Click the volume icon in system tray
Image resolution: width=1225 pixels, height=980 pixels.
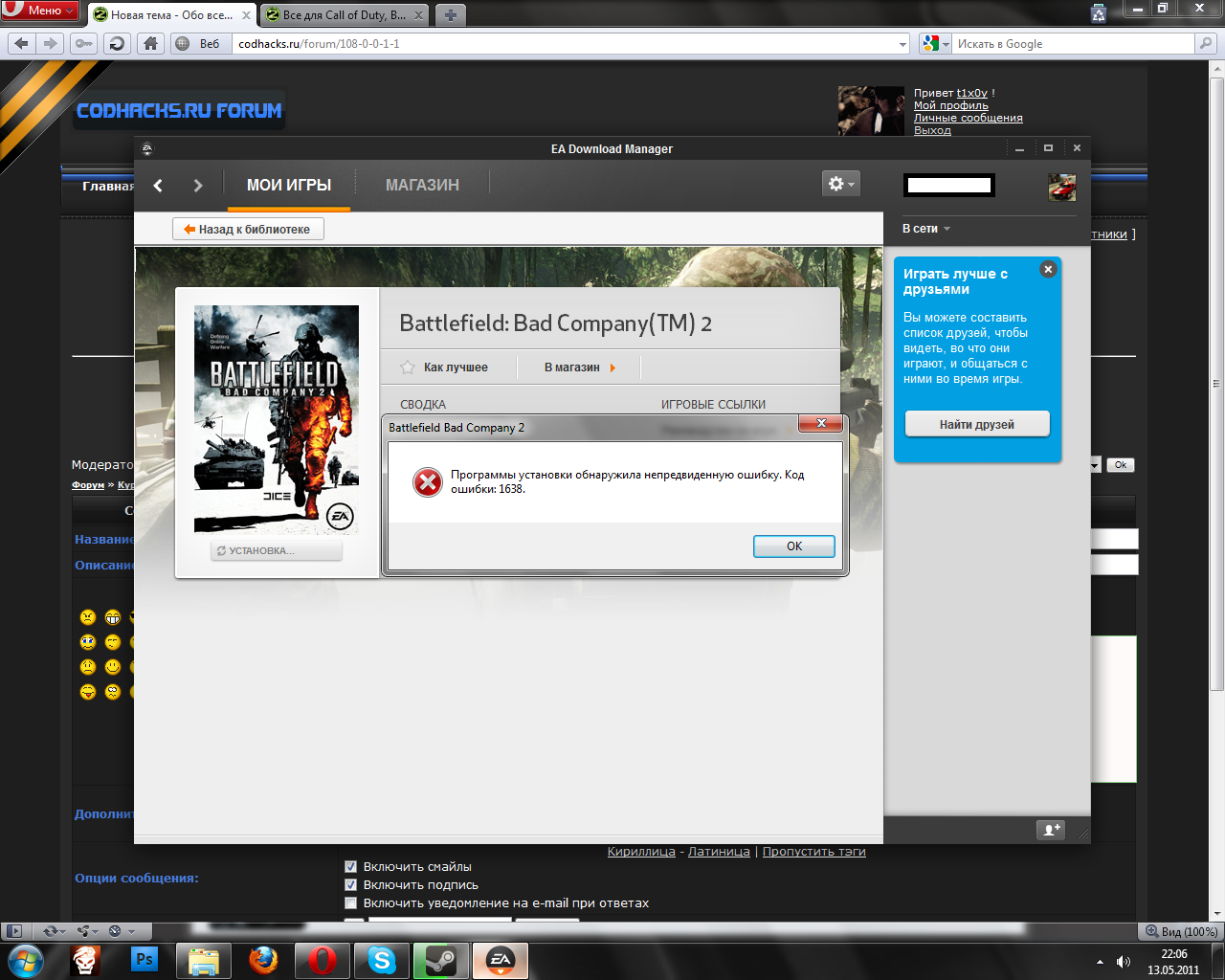coord(1123,962)
